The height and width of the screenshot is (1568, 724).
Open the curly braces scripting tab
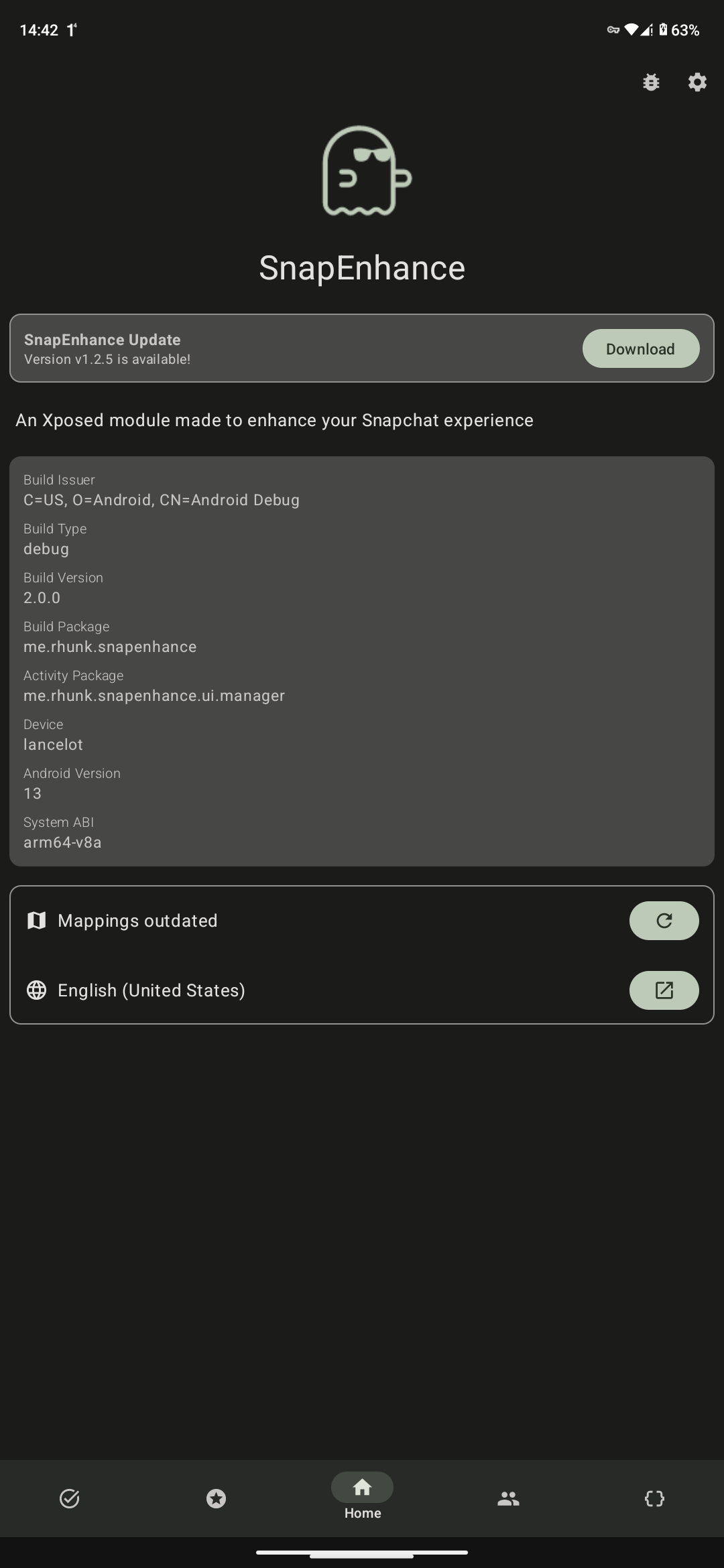click(x=654, y=1498)
